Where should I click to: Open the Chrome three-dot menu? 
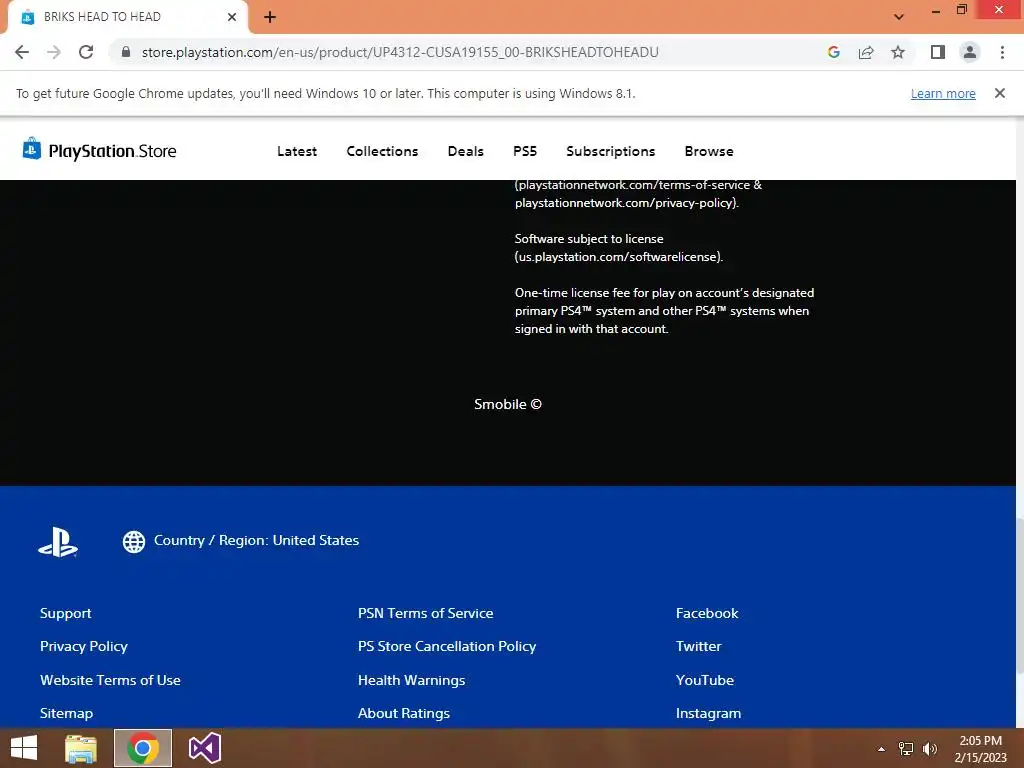[x=1002, y=52]
